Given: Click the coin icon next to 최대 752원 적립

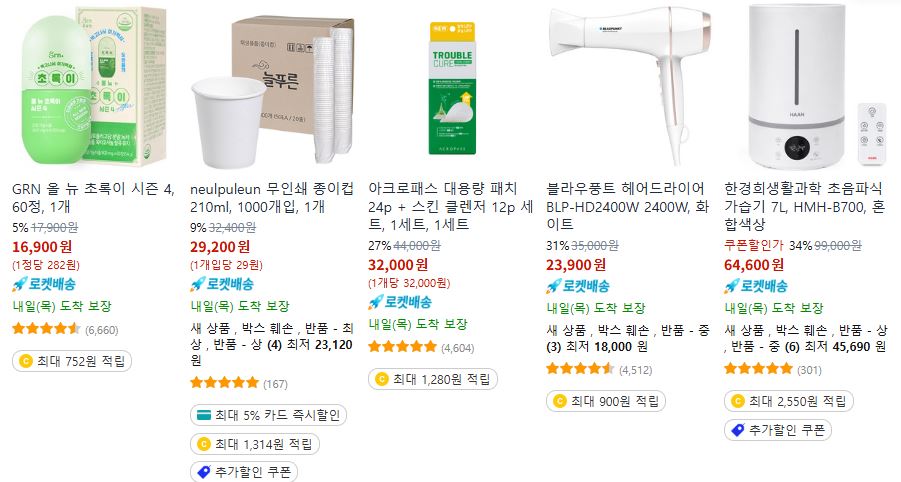Looking at the screenshot, I should [x=26, y=361].
